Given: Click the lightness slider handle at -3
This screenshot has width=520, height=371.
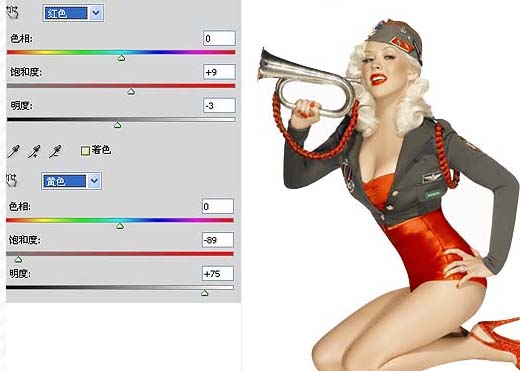Looking at the screenshot, I should [x=117, y=125].
